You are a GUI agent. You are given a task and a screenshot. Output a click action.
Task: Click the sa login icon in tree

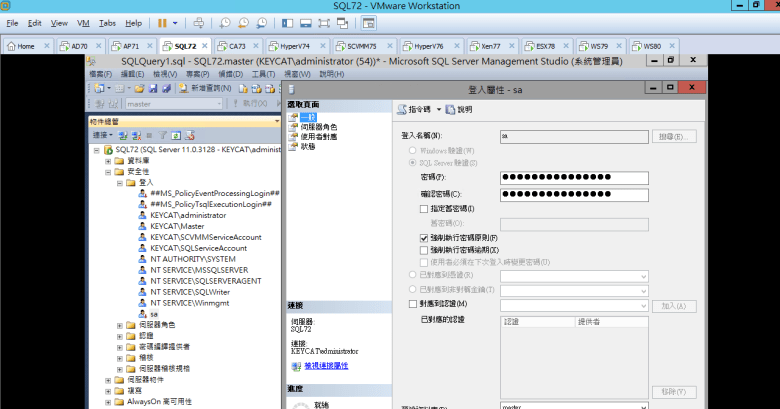[x=143, y=313]
